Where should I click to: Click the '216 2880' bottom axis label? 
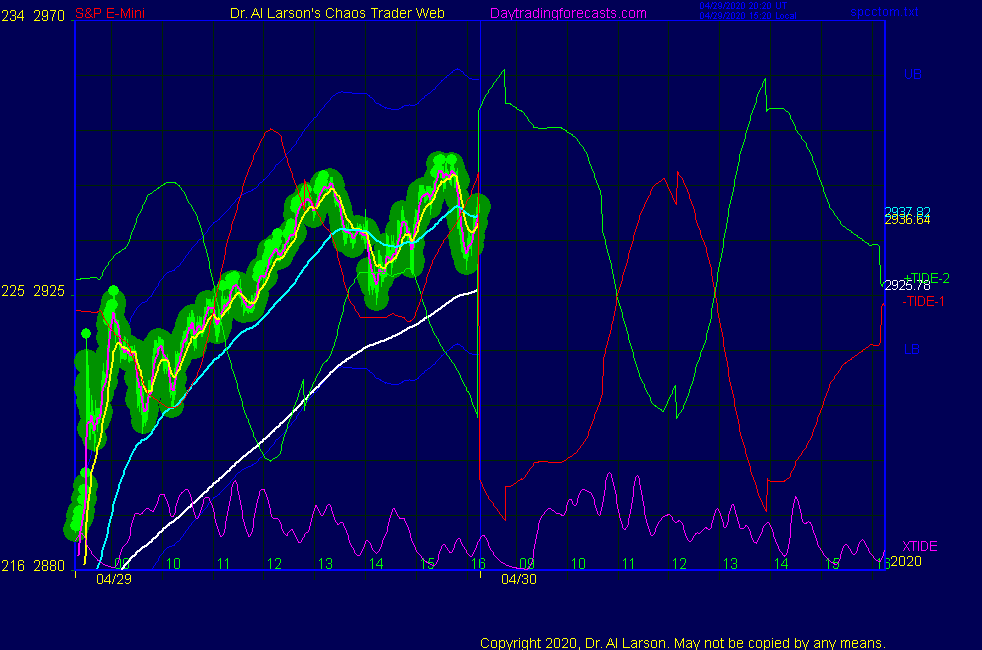click(x=33, y=565)
